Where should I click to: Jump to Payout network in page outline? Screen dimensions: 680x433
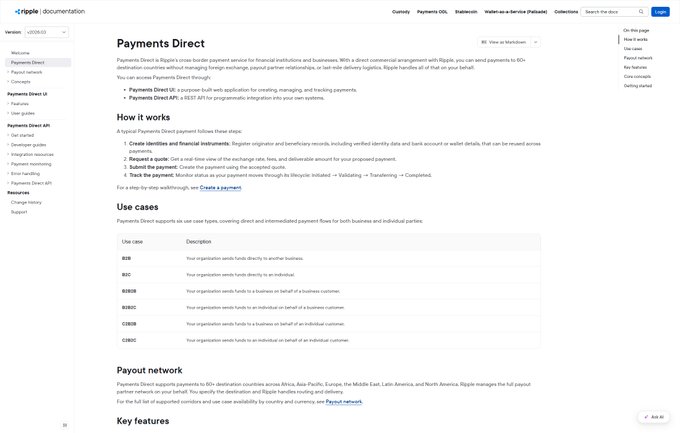(638, 58)
